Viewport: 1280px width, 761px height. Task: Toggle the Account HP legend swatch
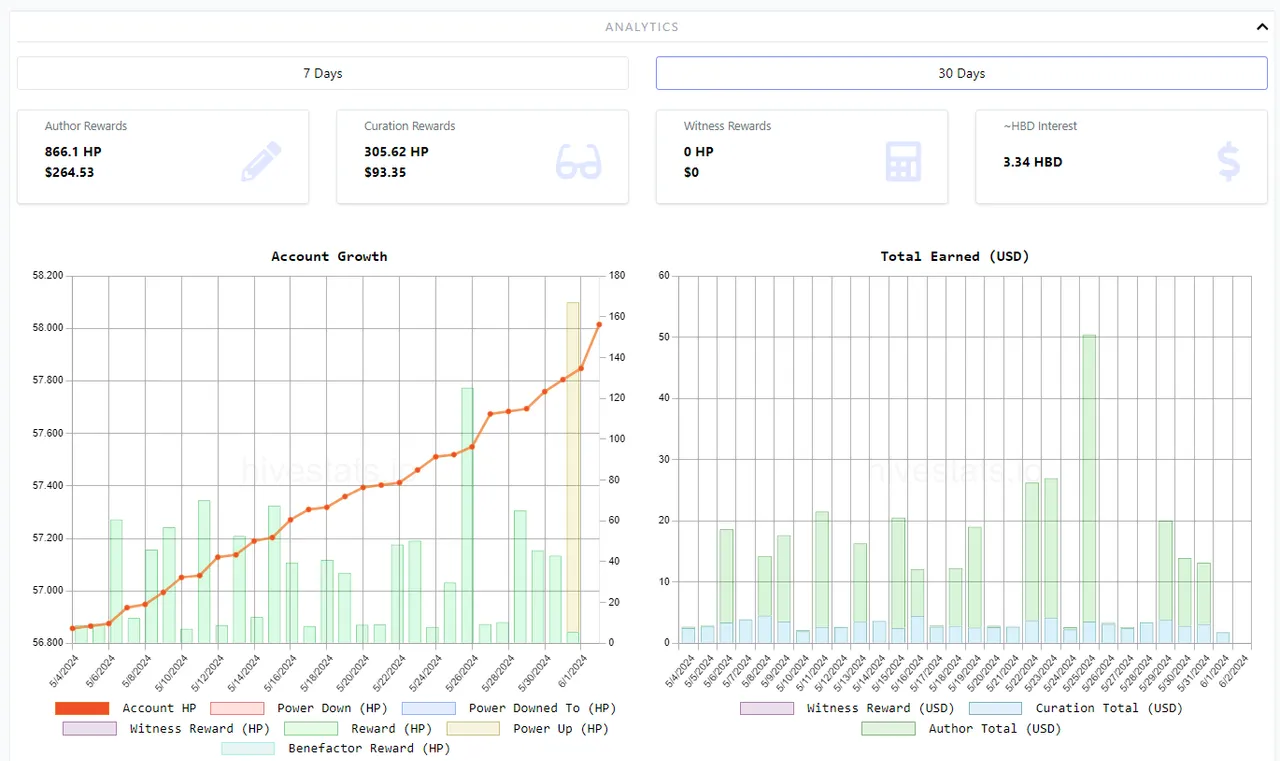82,708
